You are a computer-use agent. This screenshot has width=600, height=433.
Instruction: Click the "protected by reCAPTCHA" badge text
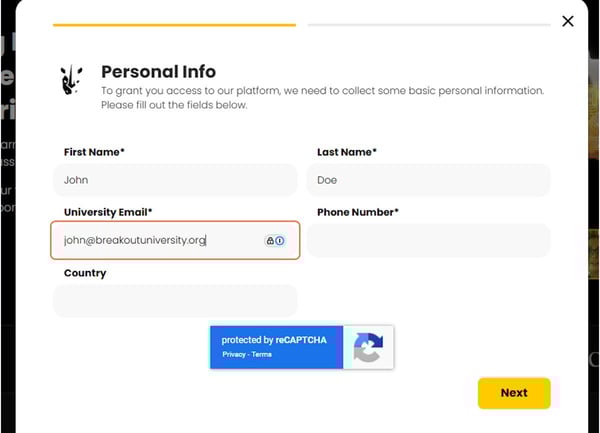274,340
